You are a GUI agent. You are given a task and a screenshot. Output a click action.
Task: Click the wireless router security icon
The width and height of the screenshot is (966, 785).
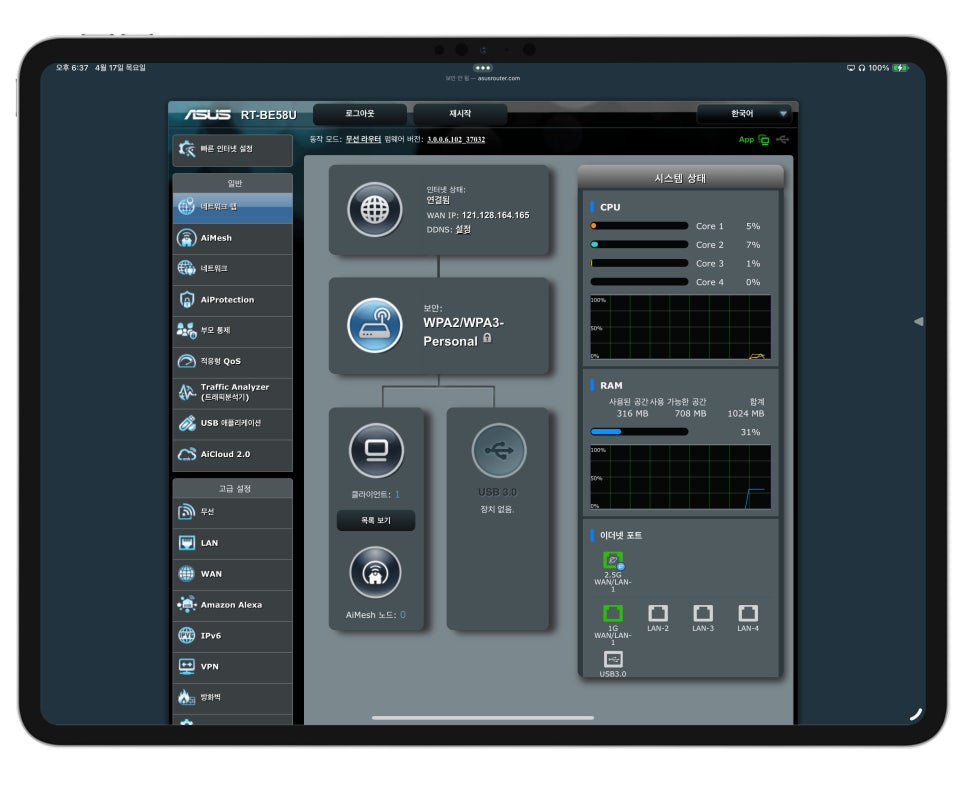pyautogui.click(x=375, y=325)
